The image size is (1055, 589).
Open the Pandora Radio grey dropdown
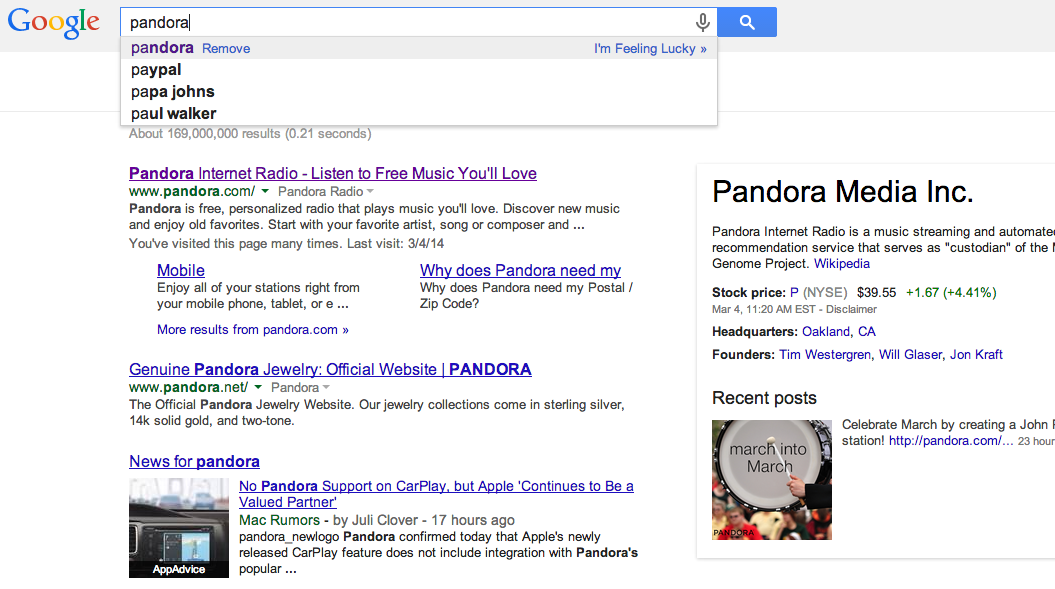point(326,192)
